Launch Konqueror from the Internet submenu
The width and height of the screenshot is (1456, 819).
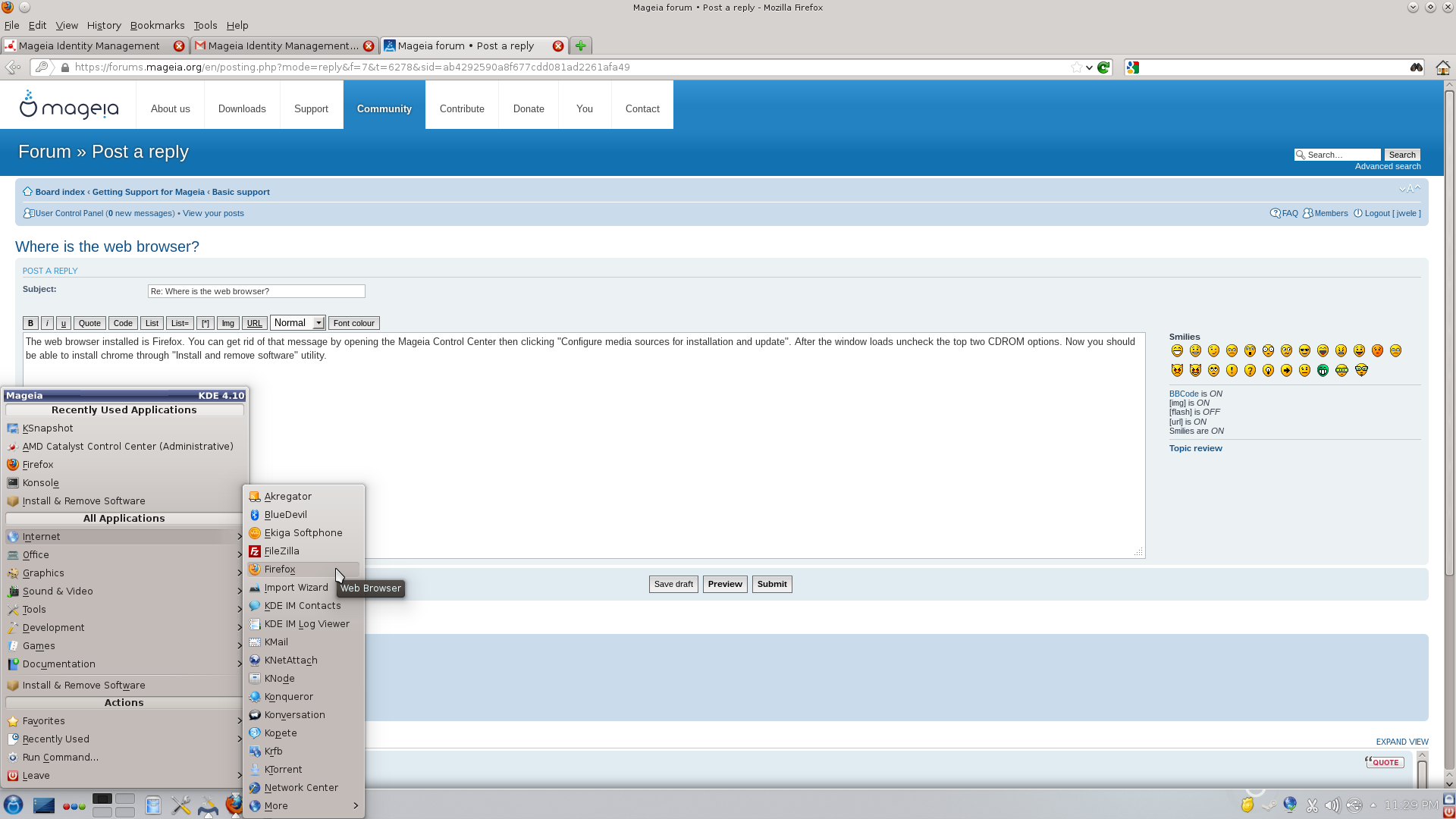(x=303, y=697)
